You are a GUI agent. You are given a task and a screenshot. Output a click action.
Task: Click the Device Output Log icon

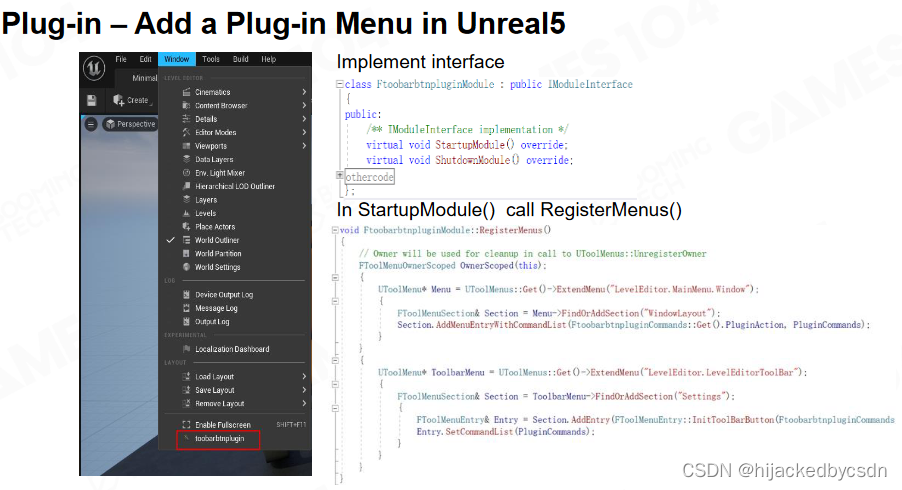(x=186, y=294)
